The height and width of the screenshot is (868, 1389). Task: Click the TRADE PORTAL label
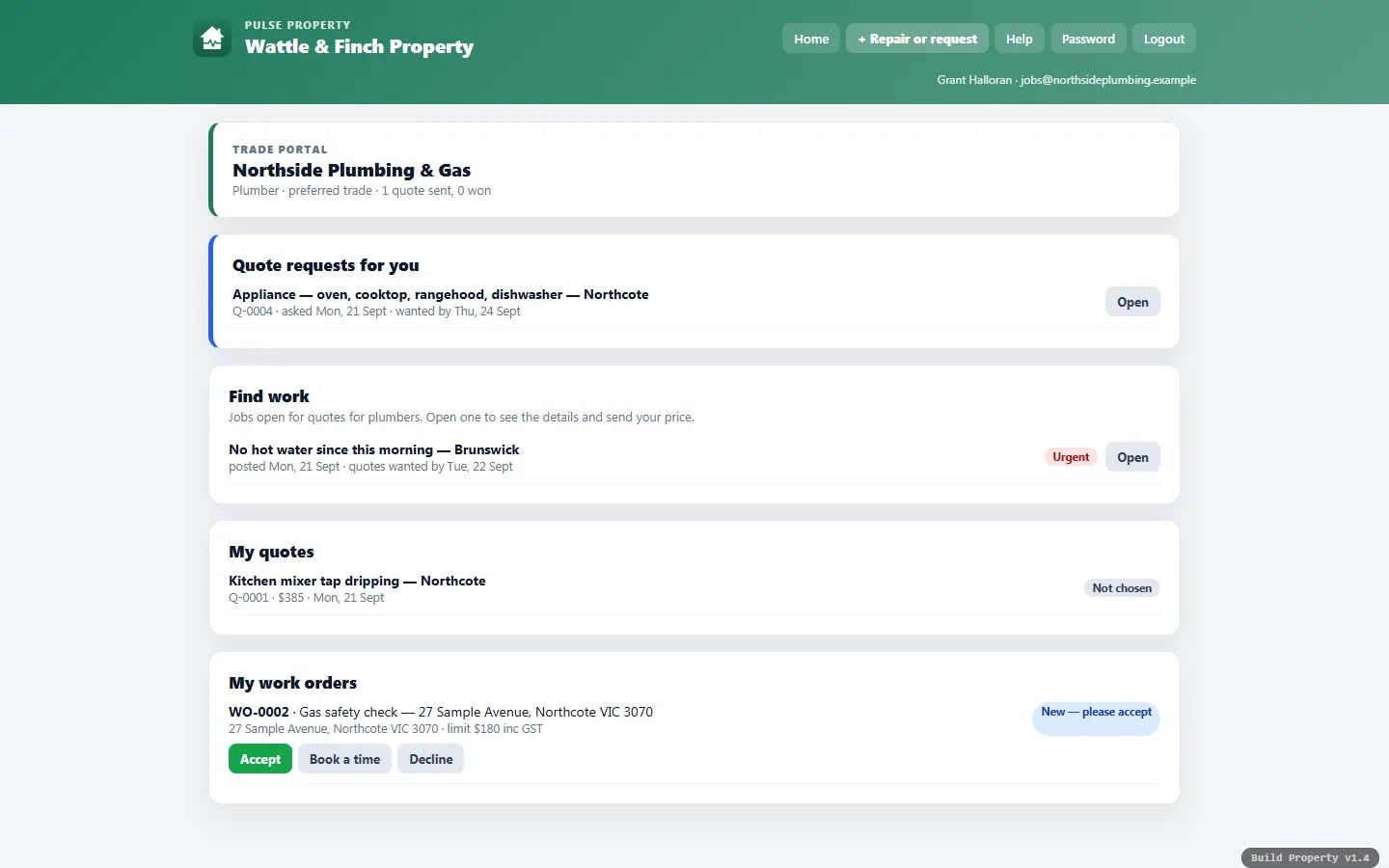tap(280, 149)
